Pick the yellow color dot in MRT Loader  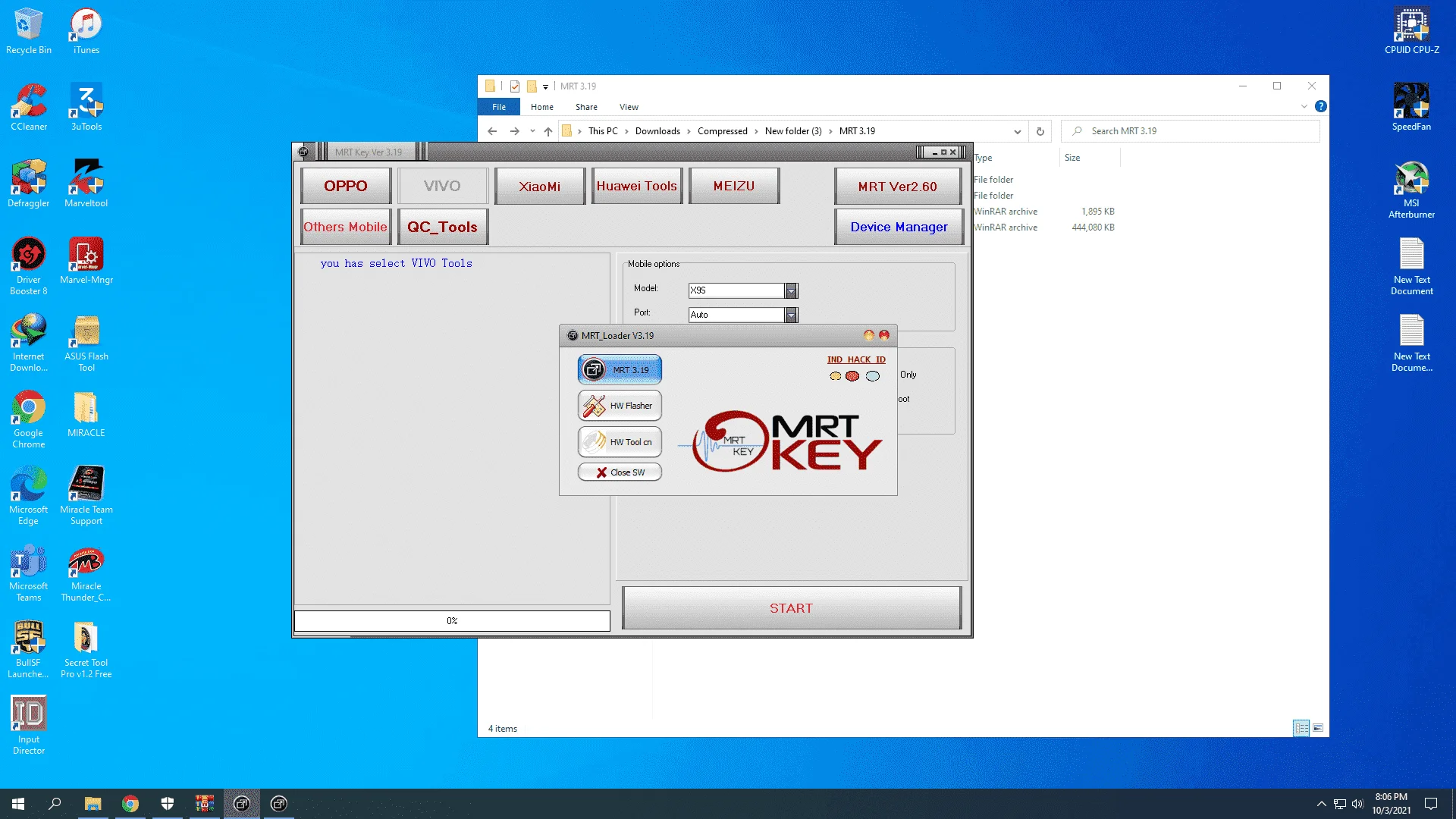(835, 376)
